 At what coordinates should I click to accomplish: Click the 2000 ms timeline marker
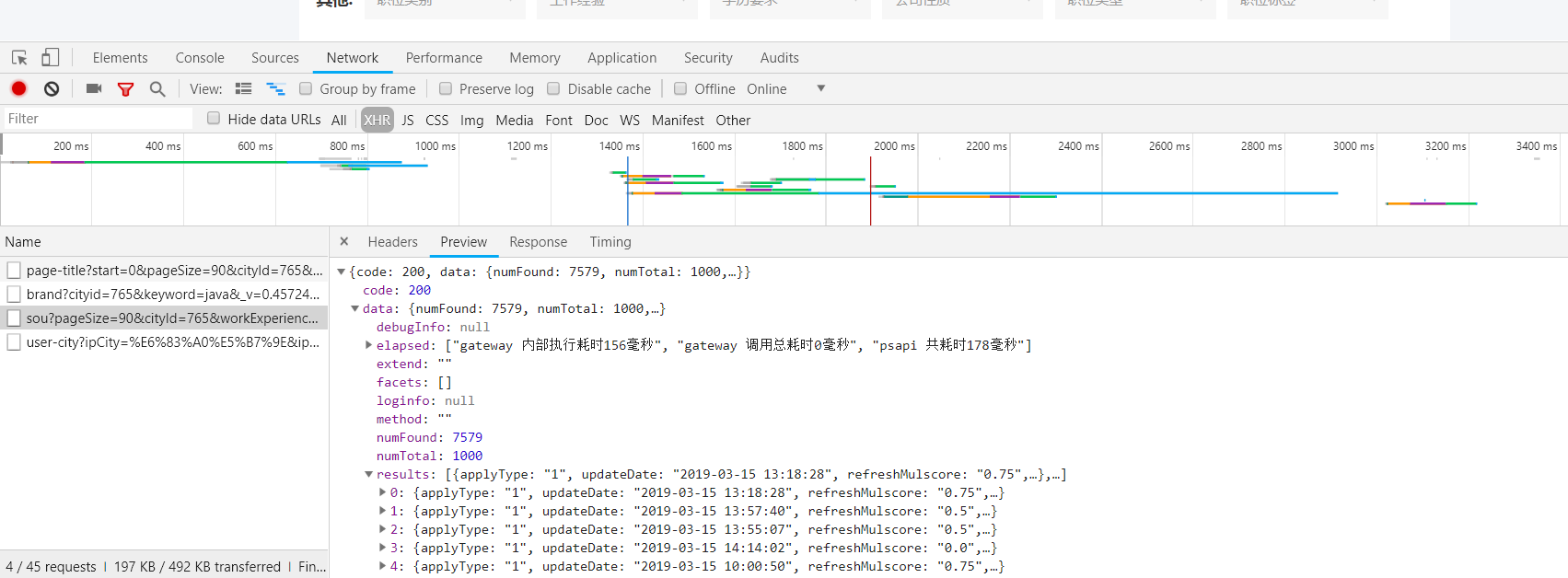(x=895, y=146)
